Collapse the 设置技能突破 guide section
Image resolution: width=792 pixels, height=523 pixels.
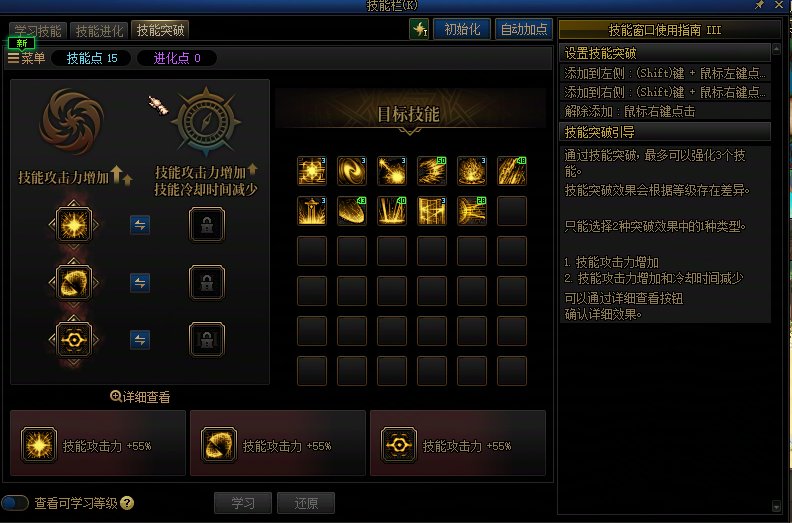point(665,53)
